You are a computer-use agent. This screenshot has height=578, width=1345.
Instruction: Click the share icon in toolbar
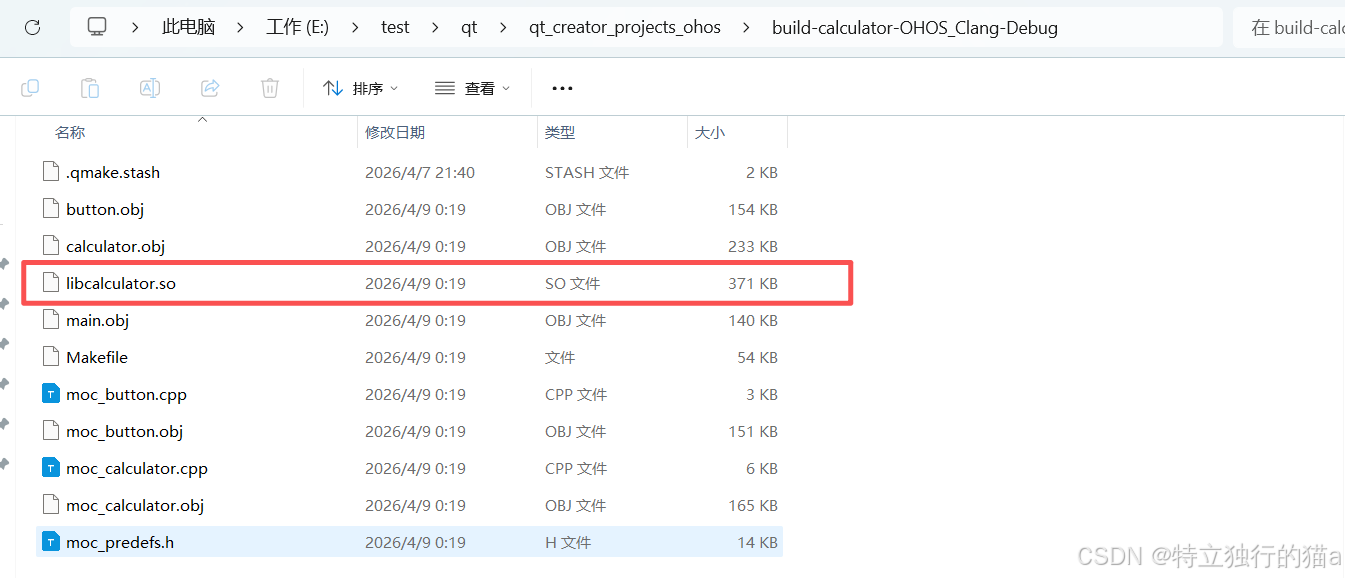210,88
